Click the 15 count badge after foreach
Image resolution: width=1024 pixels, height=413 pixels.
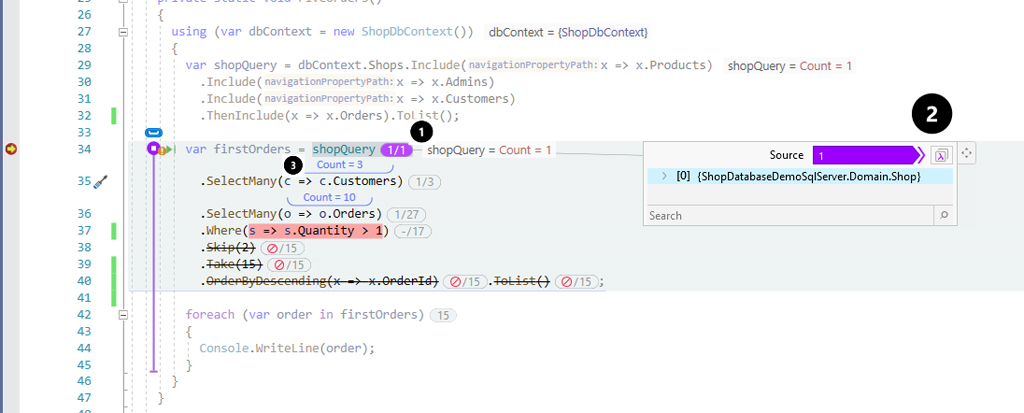[443, 316]
